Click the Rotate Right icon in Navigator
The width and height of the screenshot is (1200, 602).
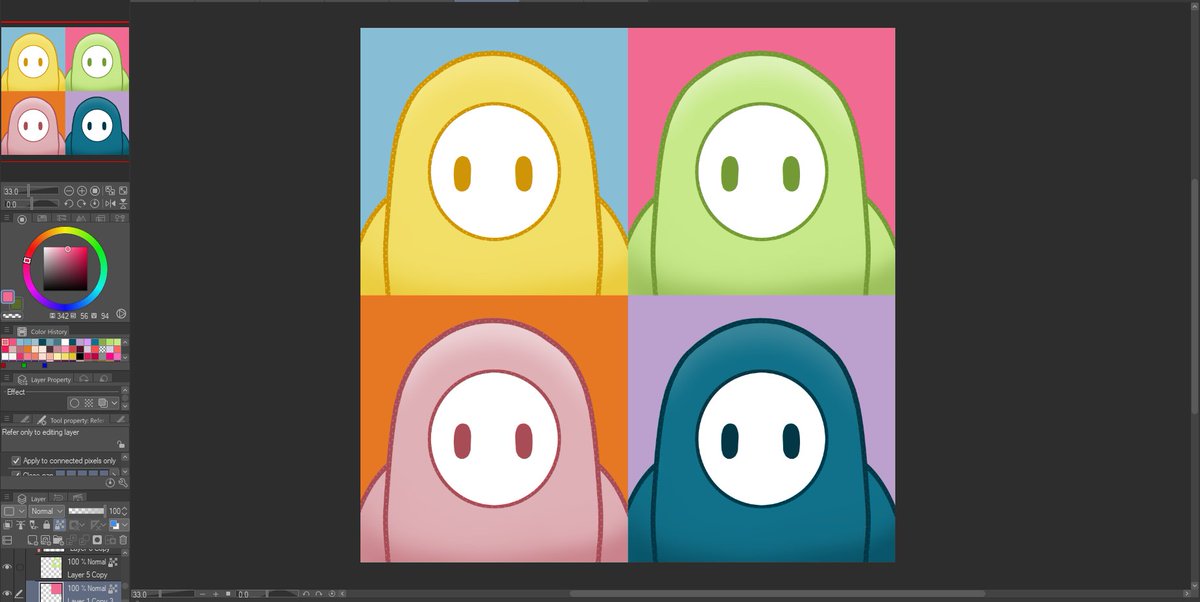click(82, 204)
